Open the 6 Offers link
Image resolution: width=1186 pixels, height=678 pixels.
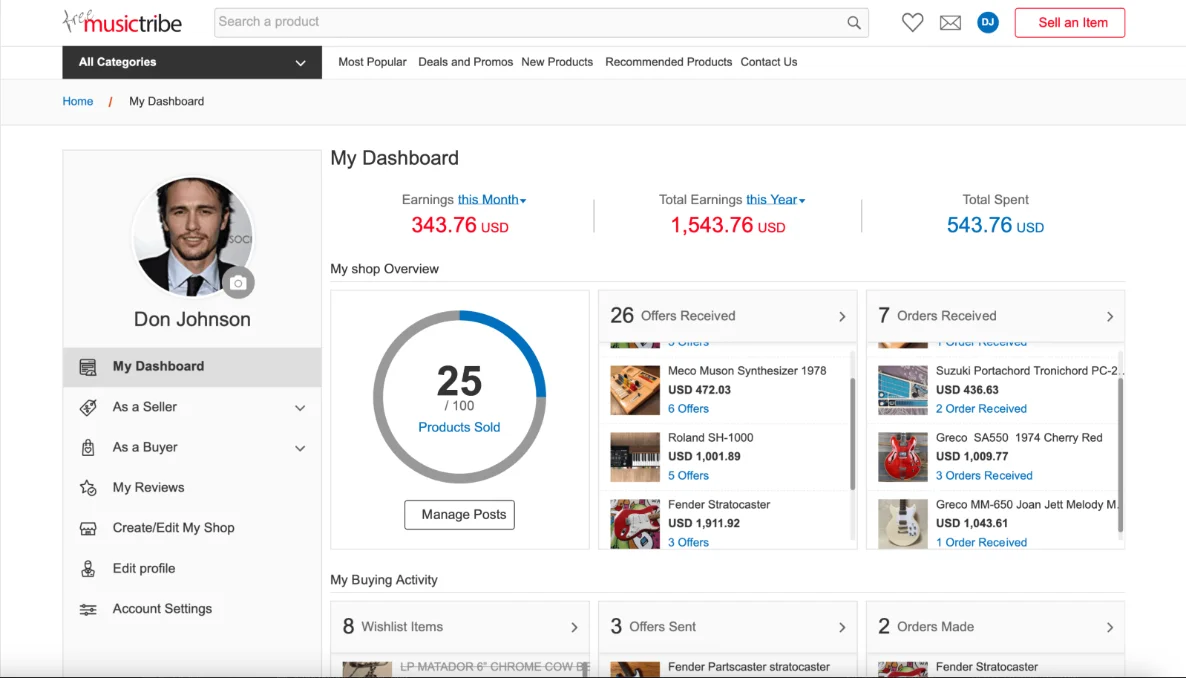(688, 409)
